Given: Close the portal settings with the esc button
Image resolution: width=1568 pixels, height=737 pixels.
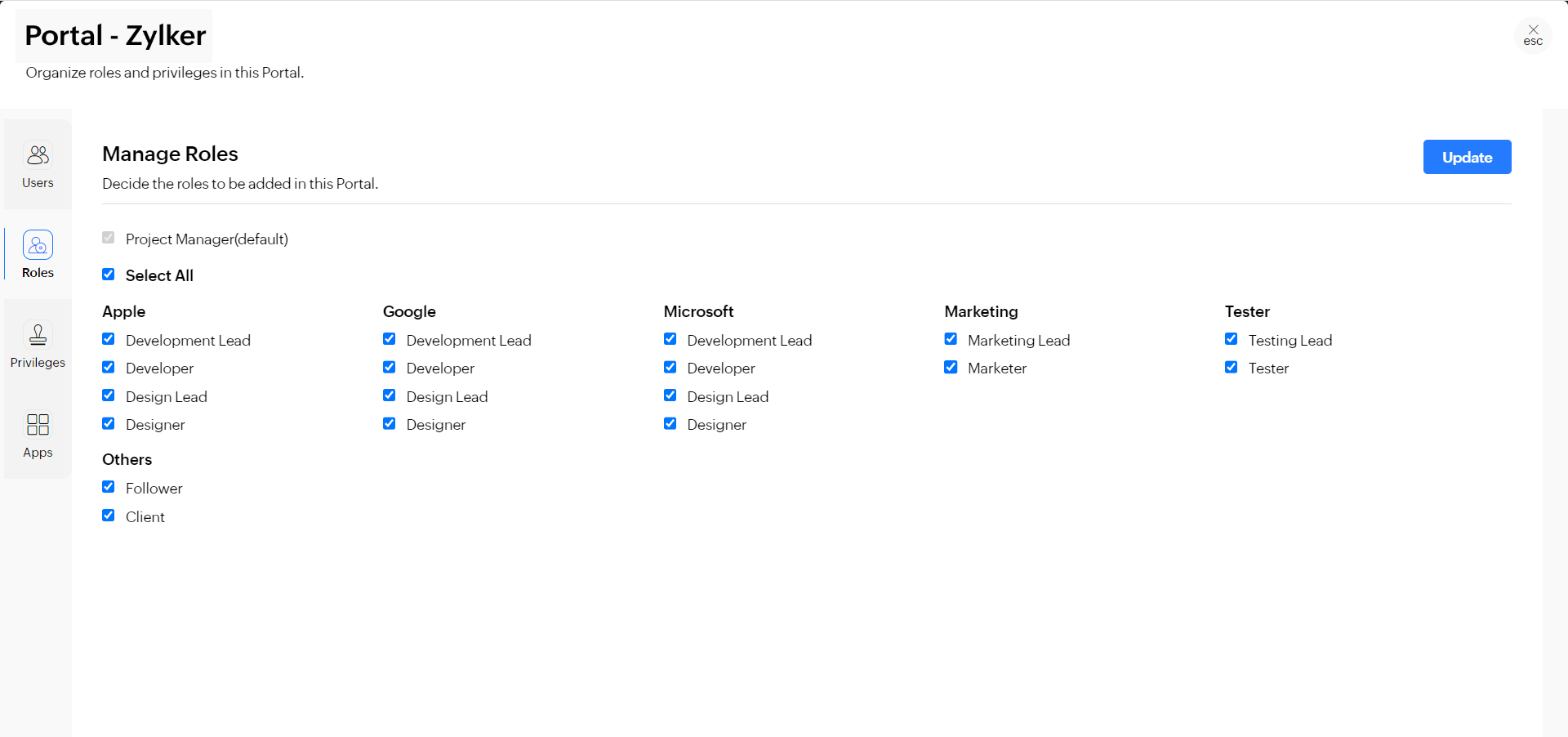Looking at the screenshot, I should click(x=1533, y=36).
